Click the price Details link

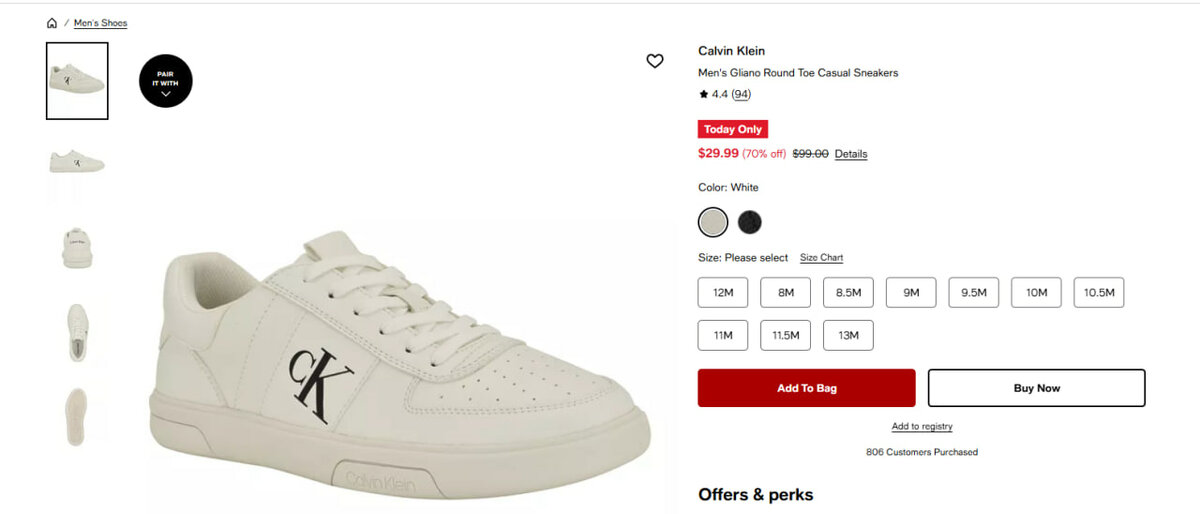pos(851,154)
